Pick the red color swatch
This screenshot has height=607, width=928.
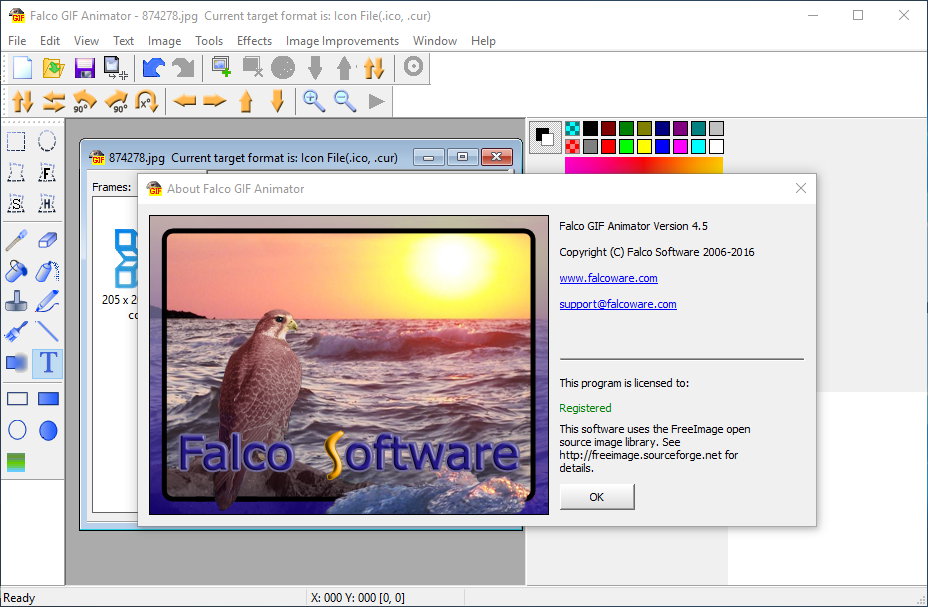608,147
